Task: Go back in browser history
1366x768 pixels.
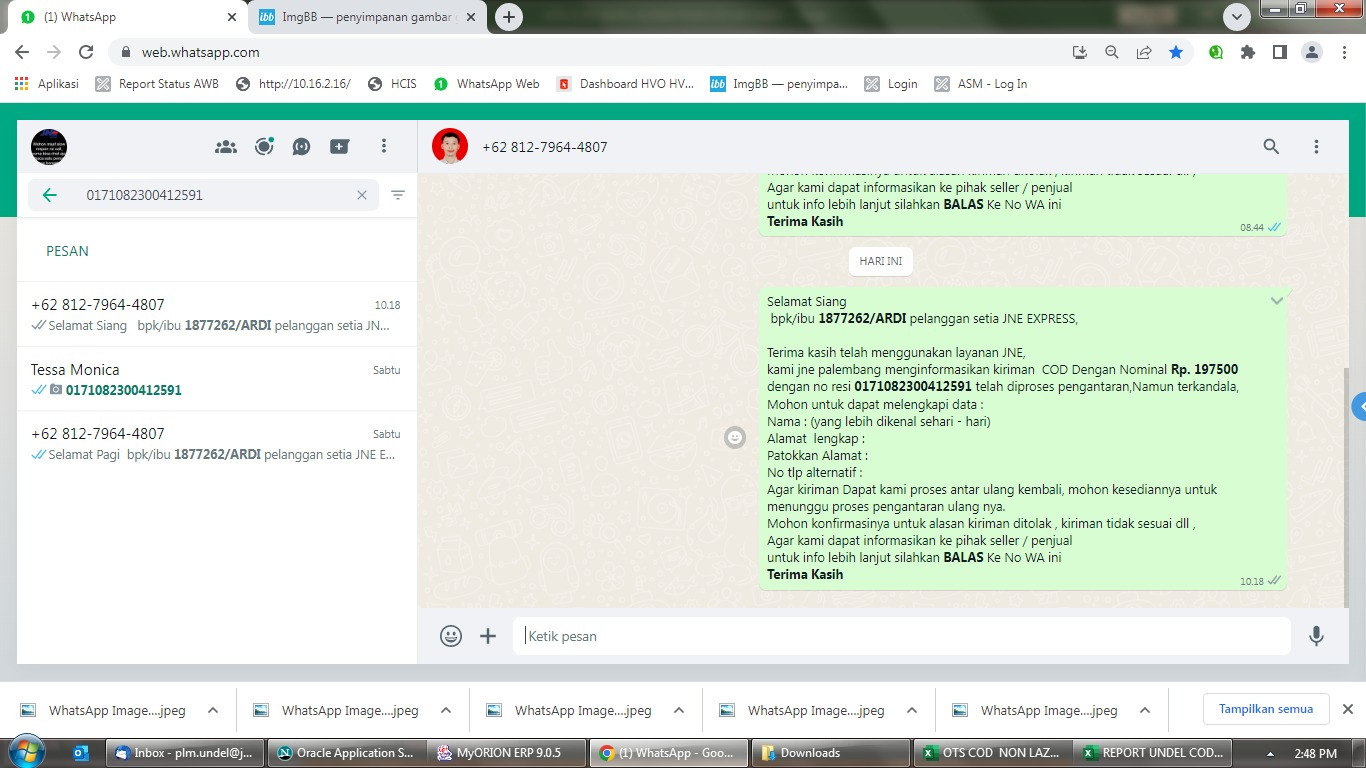Action: click(22, 52)
